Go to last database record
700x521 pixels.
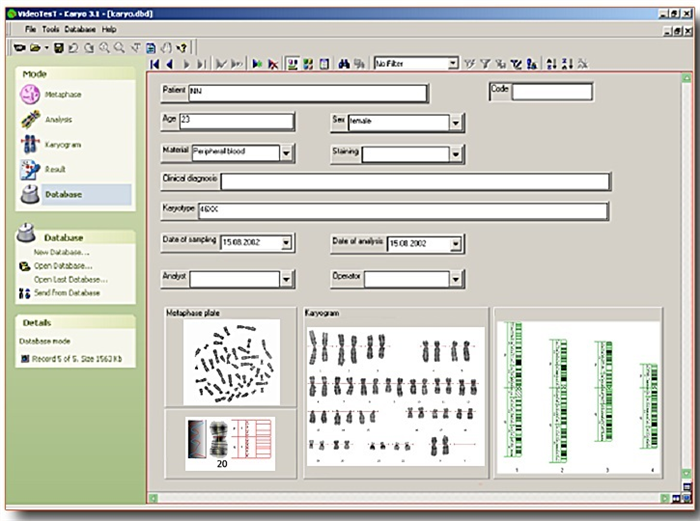click(201, 64)
